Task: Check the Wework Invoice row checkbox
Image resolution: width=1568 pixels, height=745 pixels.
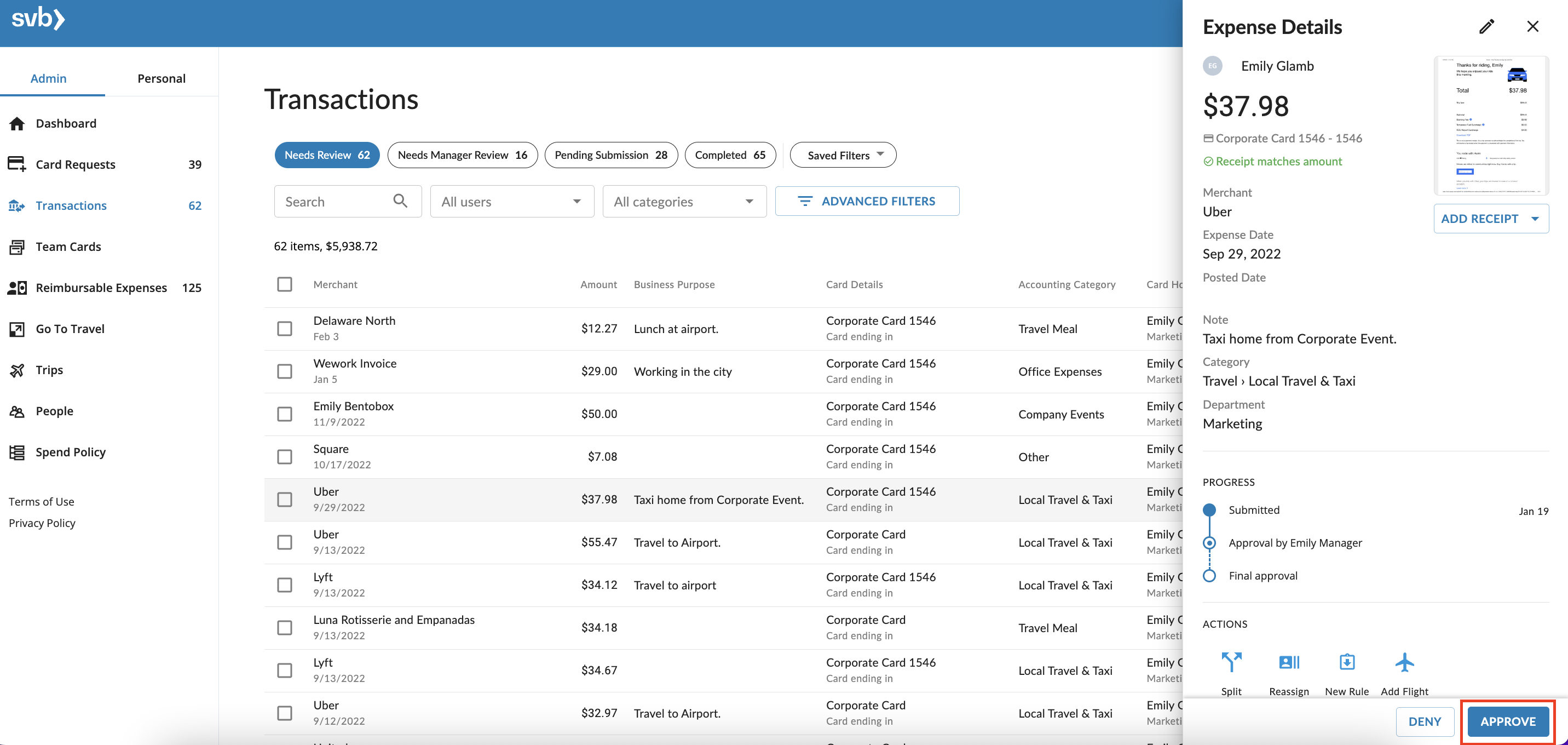Action: [284, 371]
